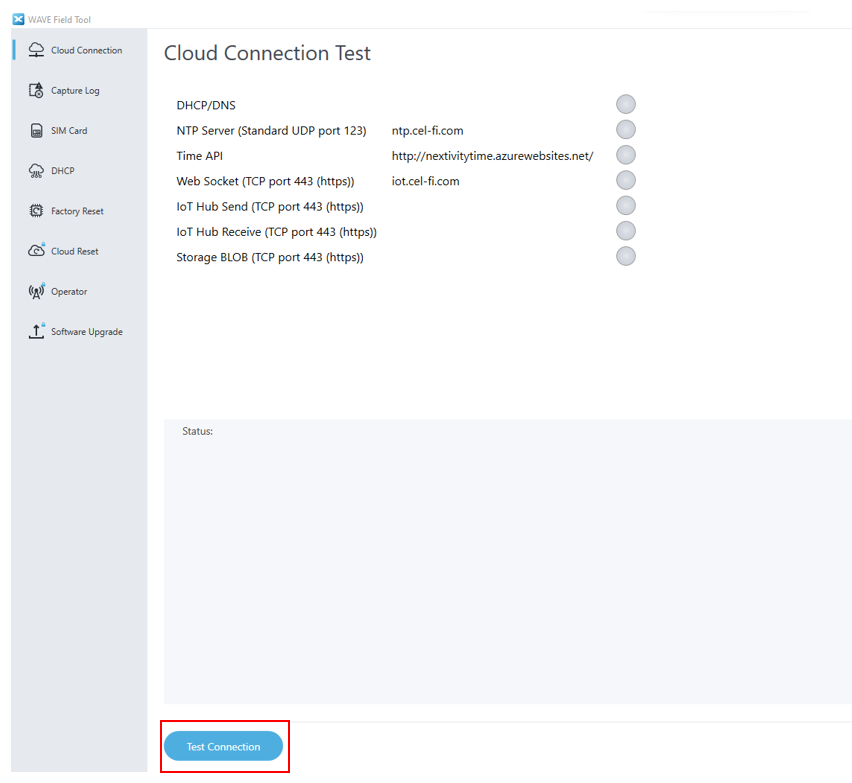Click the NTP Server status indicator
The height and width of the screenshot is (783, 852).
[626, 129]
